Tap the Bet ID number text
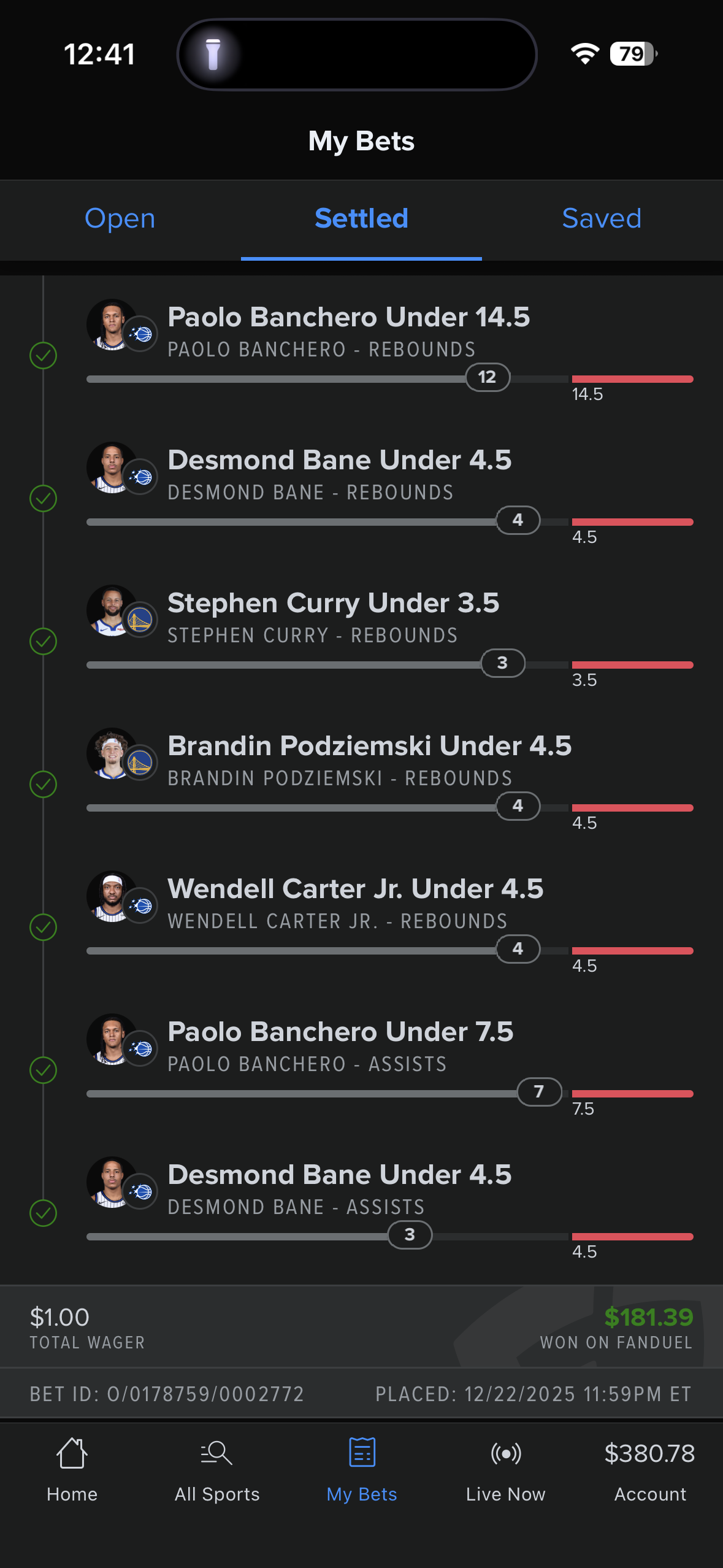This screenshot has width=723, height=1568. 205,1394
